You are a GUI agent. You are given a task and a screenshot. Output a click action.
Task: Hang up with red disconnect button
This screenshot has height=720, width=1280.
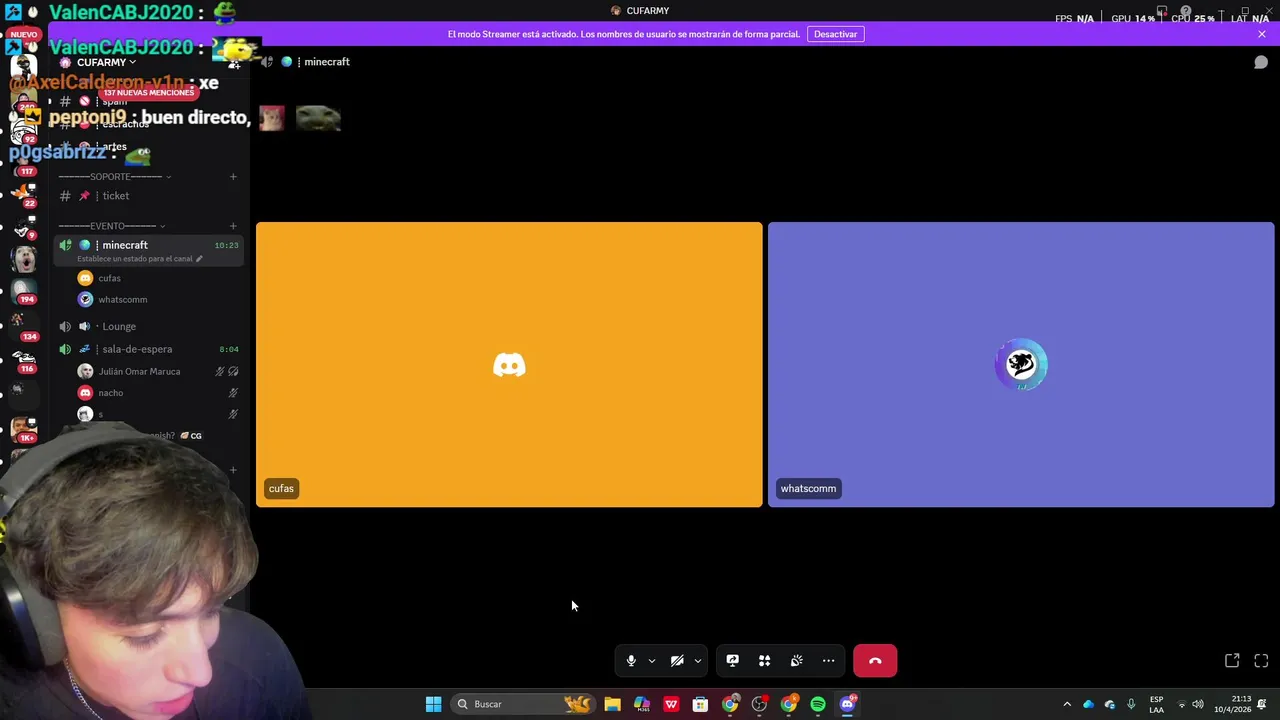pyautogui.click(x=875, y=661)
